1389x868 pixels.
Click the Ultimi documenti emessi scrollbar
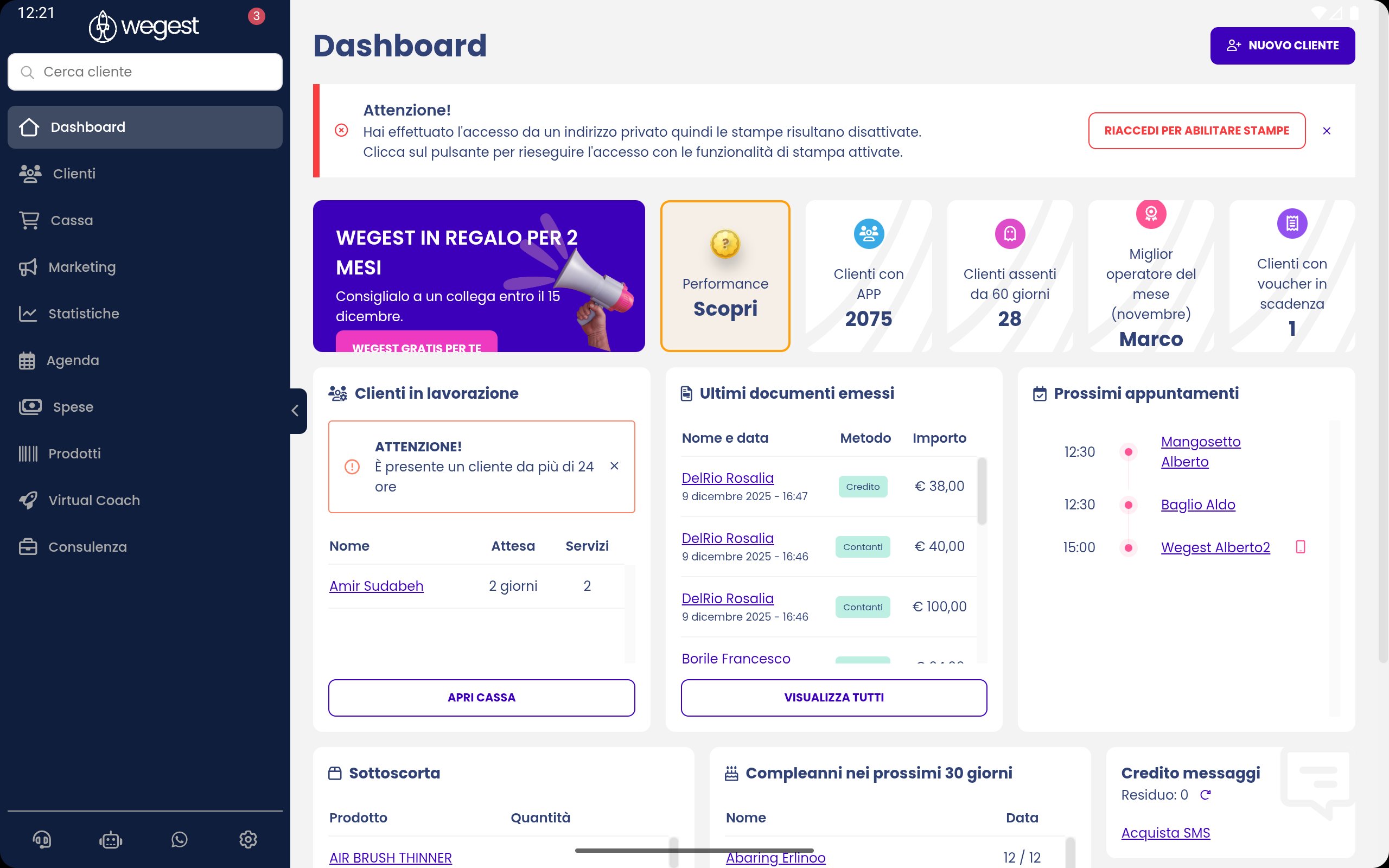pos(982,492)
